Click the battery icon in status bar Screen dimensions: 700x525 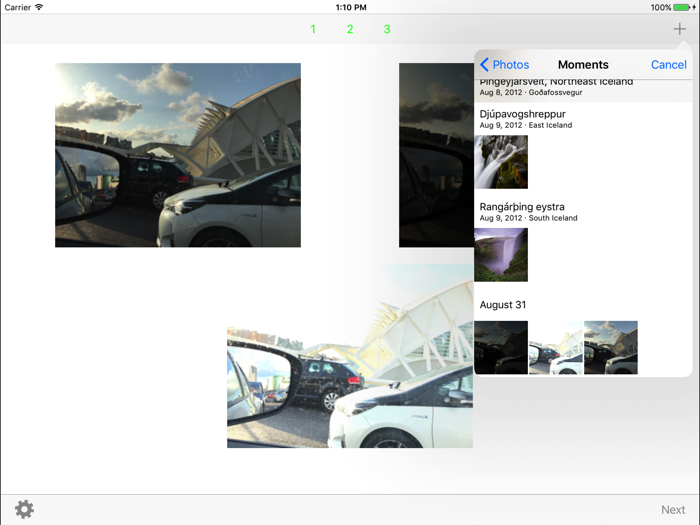[x=684, y=7]
